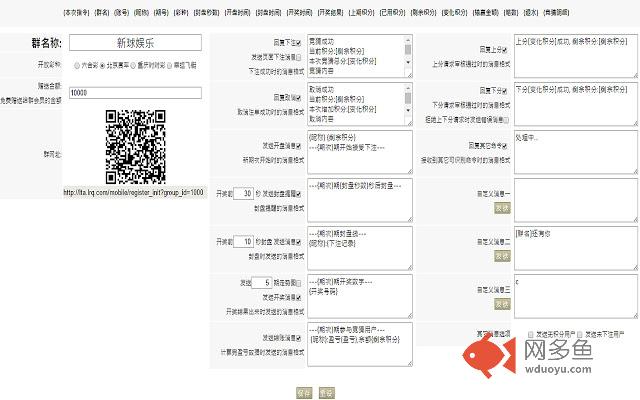Click the [封盘秒数] placeholder tag at top
Image resolution: width=640 pixels, height=400 pixels.
coord(206,13)
